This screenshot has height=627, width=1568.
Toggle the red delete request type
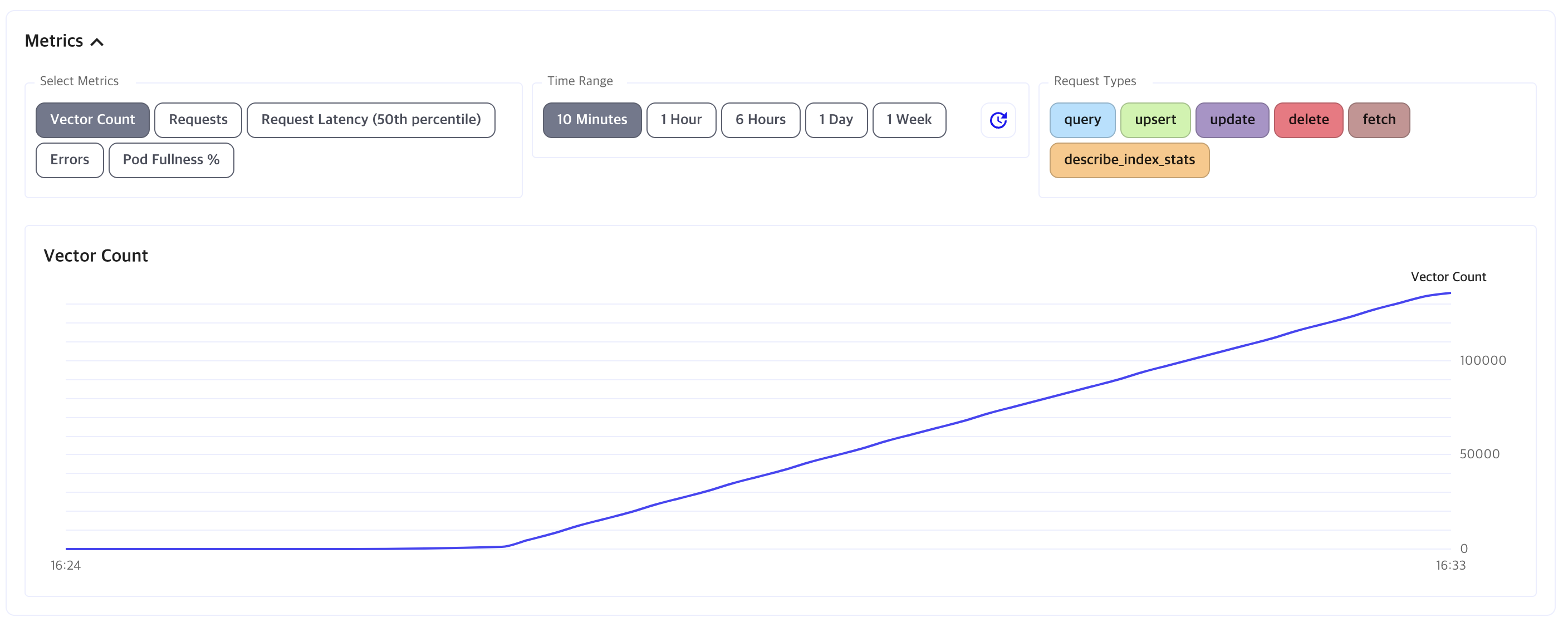coord(1308,120)
